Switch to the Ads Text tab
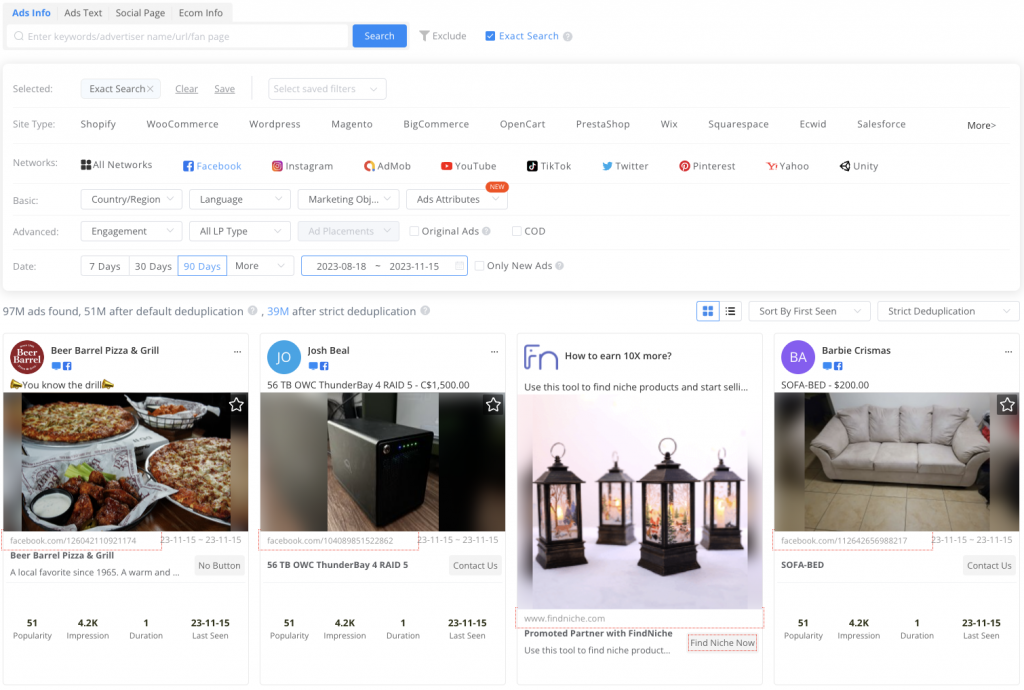 pyautogui.click(x=83, y=12)
